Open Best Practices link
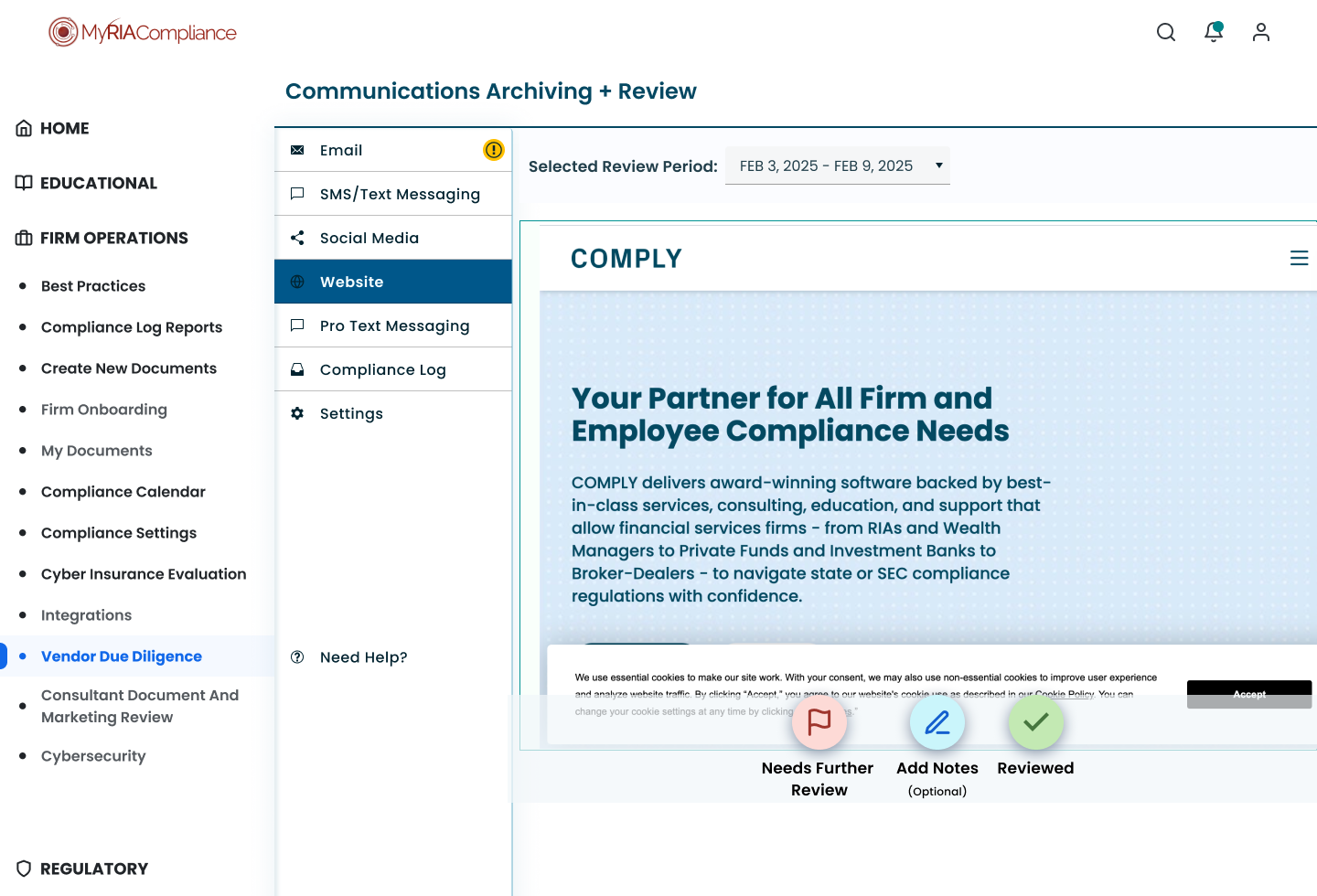Image resolution: width=1317 pixels, height=896 pixels. click(93, 286)
